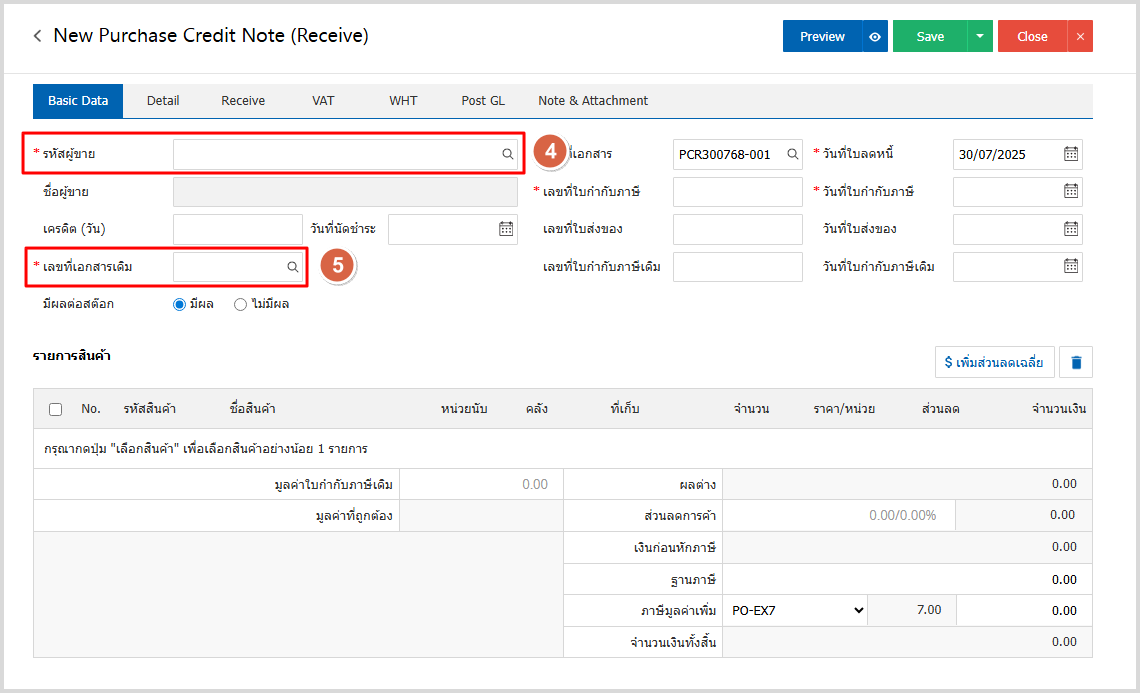Select the มีผล radio option
This screenshot has width=1140, height=693.
[x=180, y=304]
